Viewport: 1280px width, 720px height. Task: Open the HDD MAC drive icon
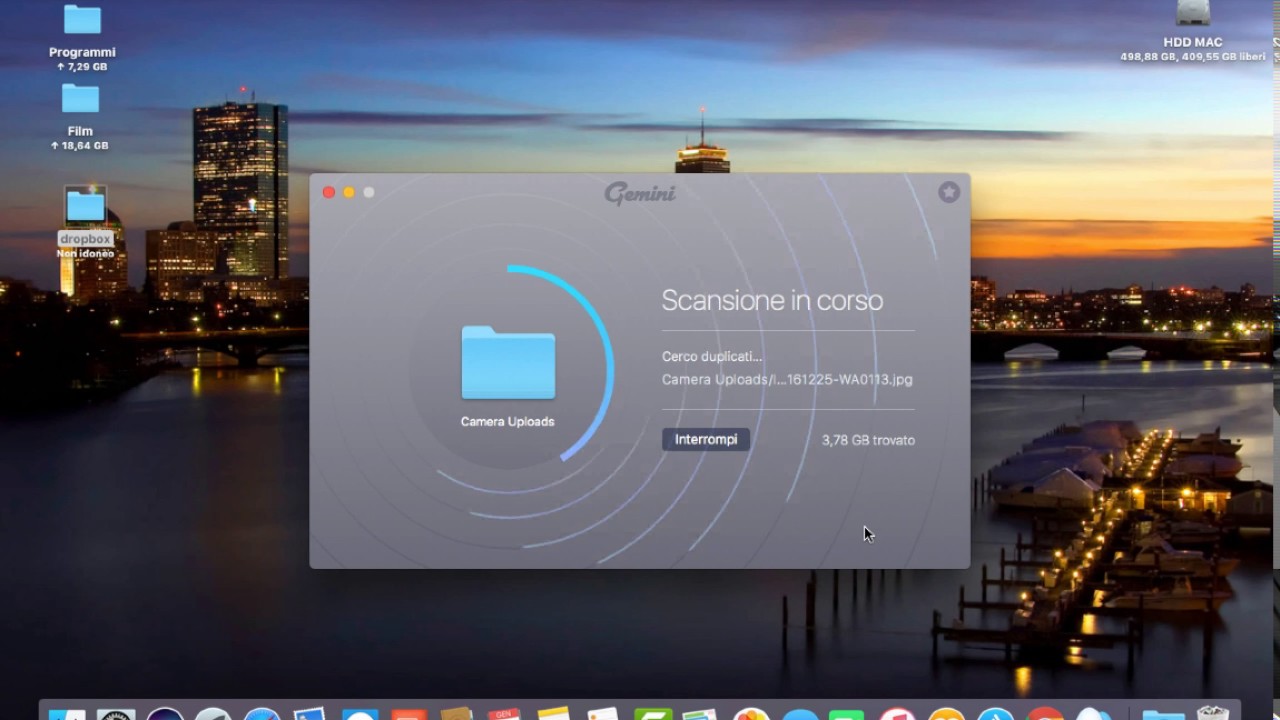[x=1193, y=13]
